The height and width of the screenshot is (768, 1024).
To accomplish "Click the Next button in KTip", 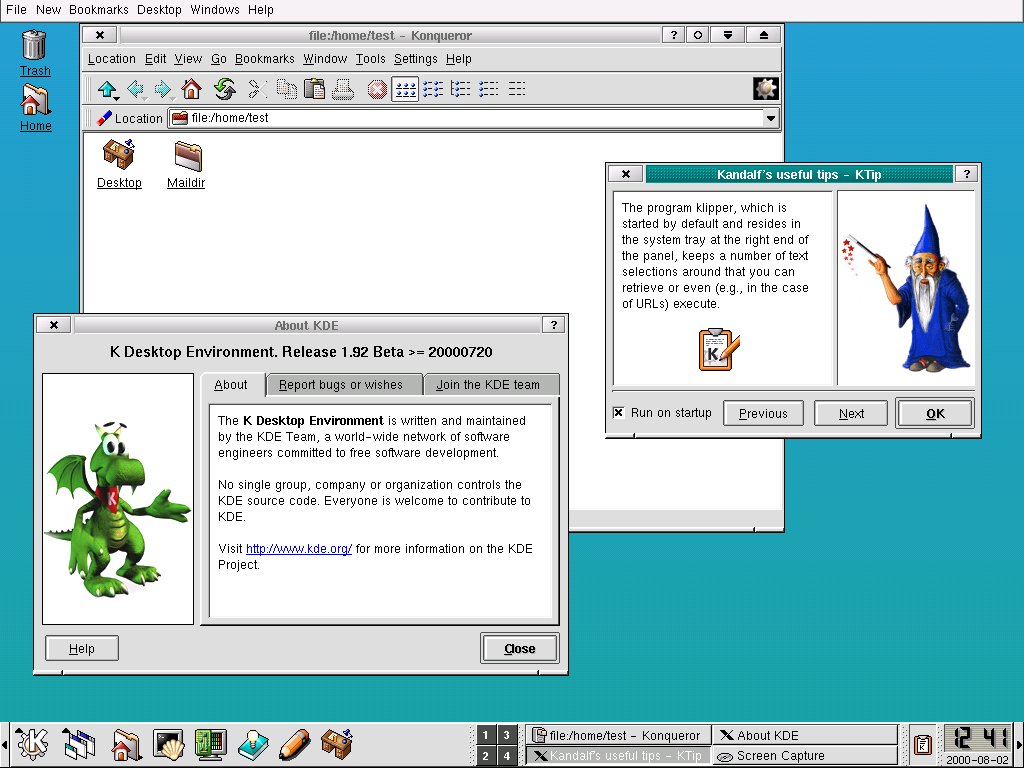I will 851,413.
